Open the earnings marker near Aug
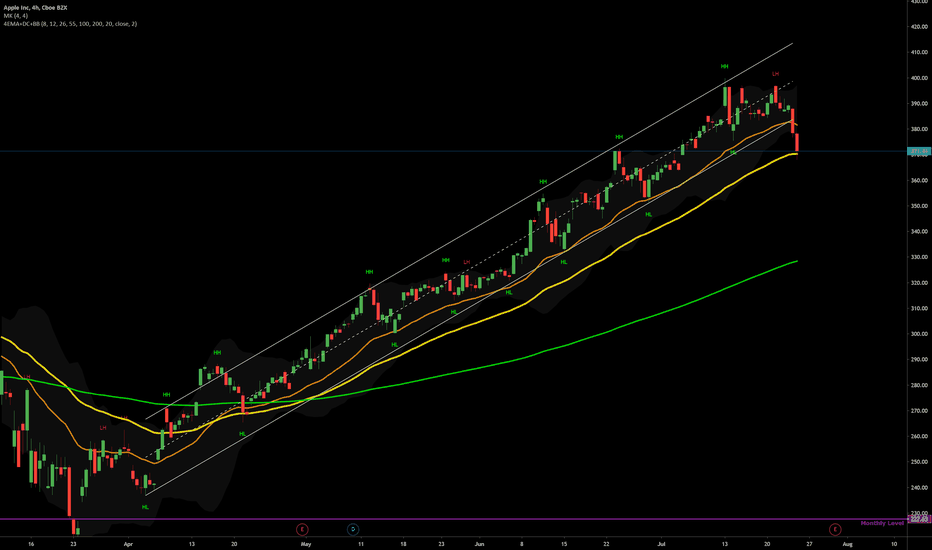The width and height of the screenshot is (932, 550). pyautogui.click(x=835, y=529)
